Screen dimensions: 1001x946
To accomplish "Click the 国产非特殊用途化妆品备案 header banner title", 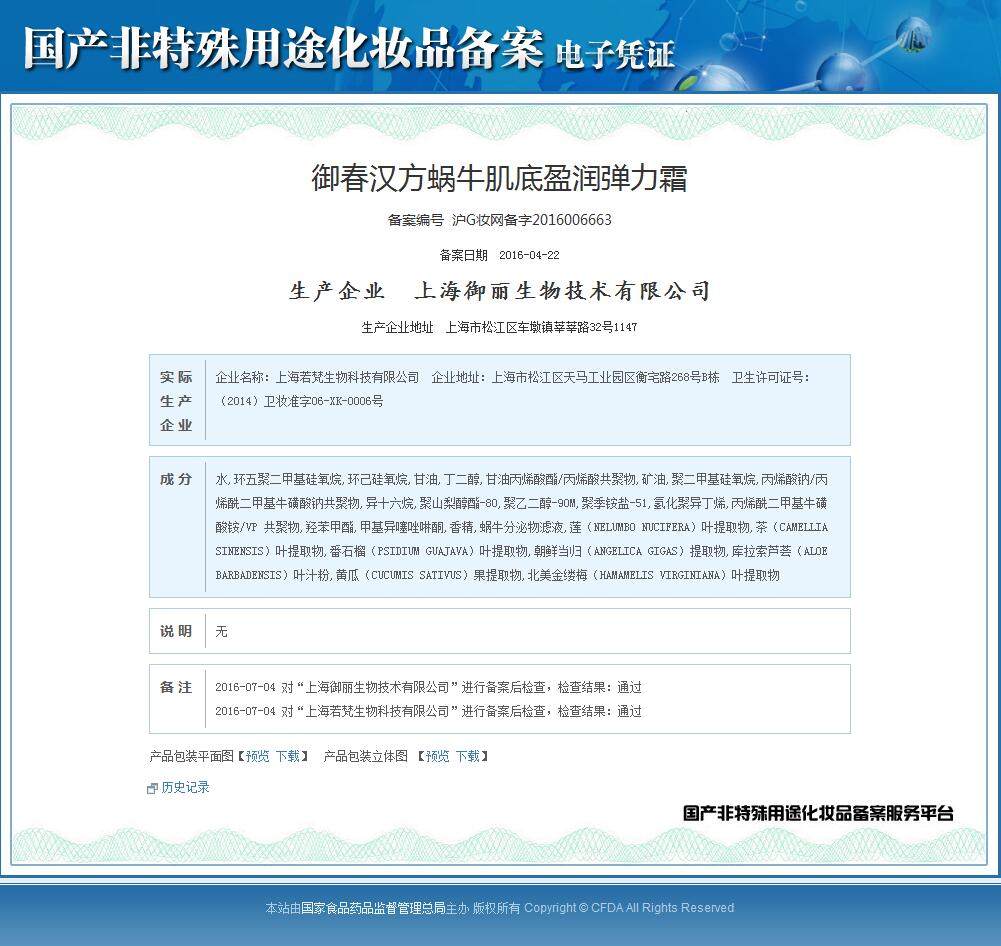I will pyautogui.click(x=284, y=48).
